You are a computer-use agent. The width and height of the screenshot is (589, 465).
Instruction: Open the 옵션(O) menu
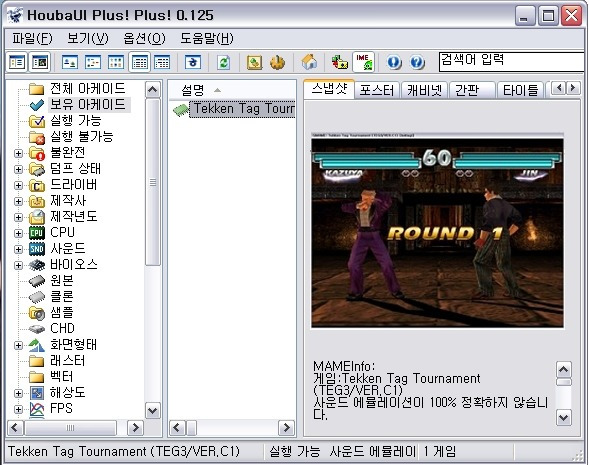coord(144,38)
